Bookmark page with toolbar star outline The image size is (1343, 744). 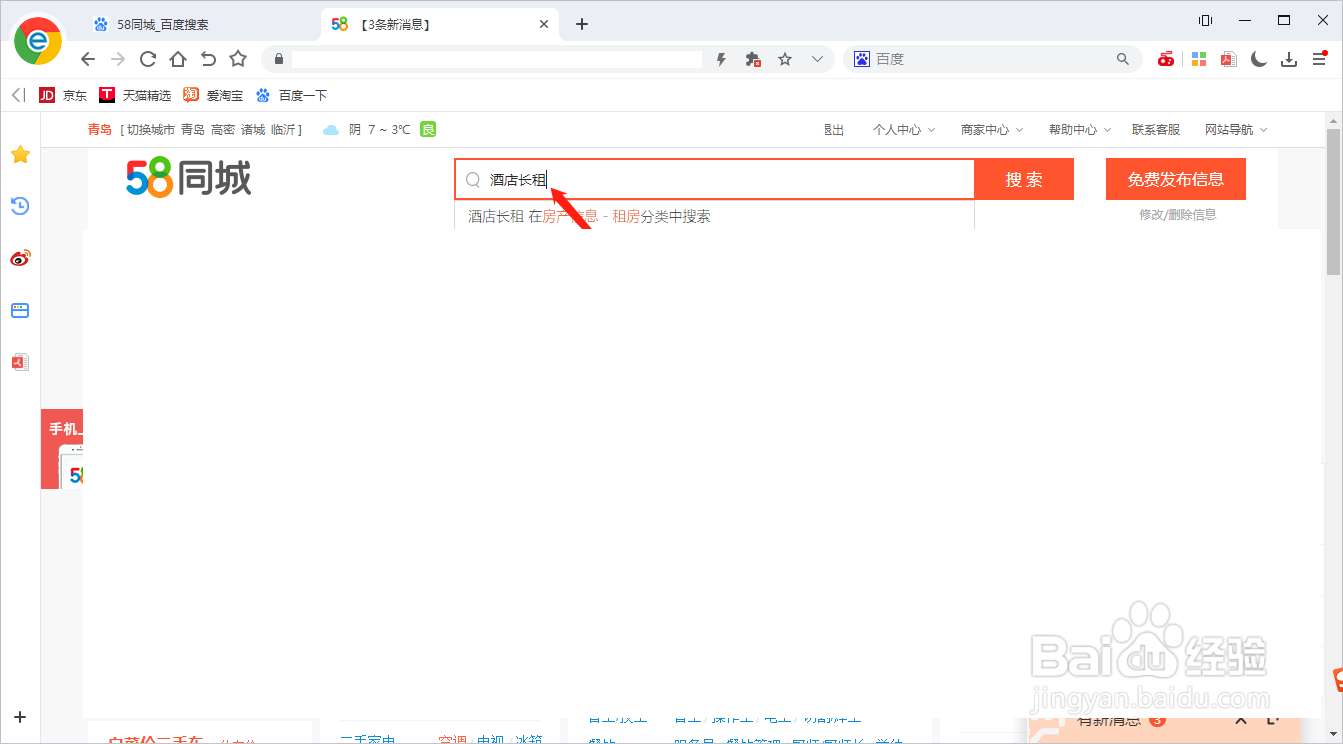[238, 59]
